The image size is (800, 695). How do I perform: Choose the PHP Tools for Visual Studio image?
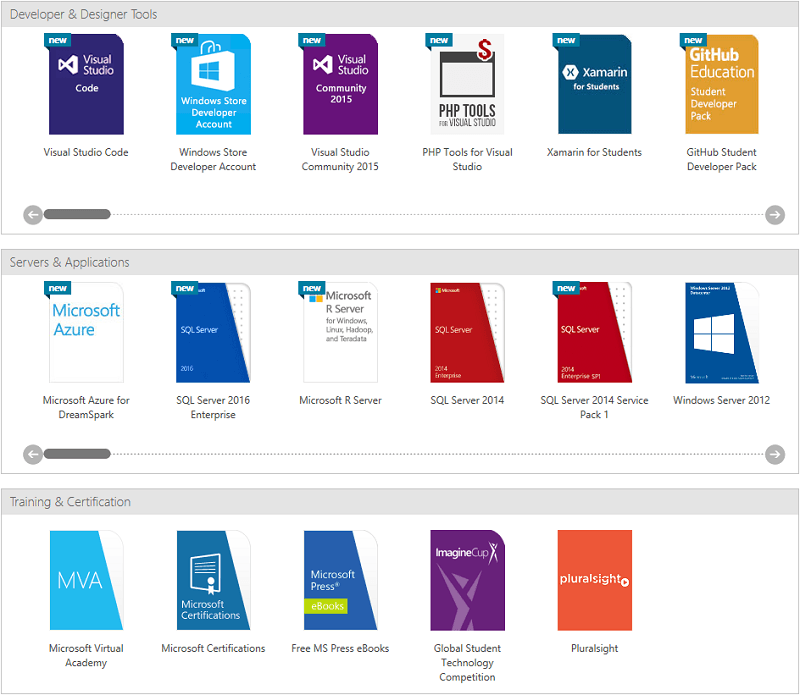tap(467, 84)
